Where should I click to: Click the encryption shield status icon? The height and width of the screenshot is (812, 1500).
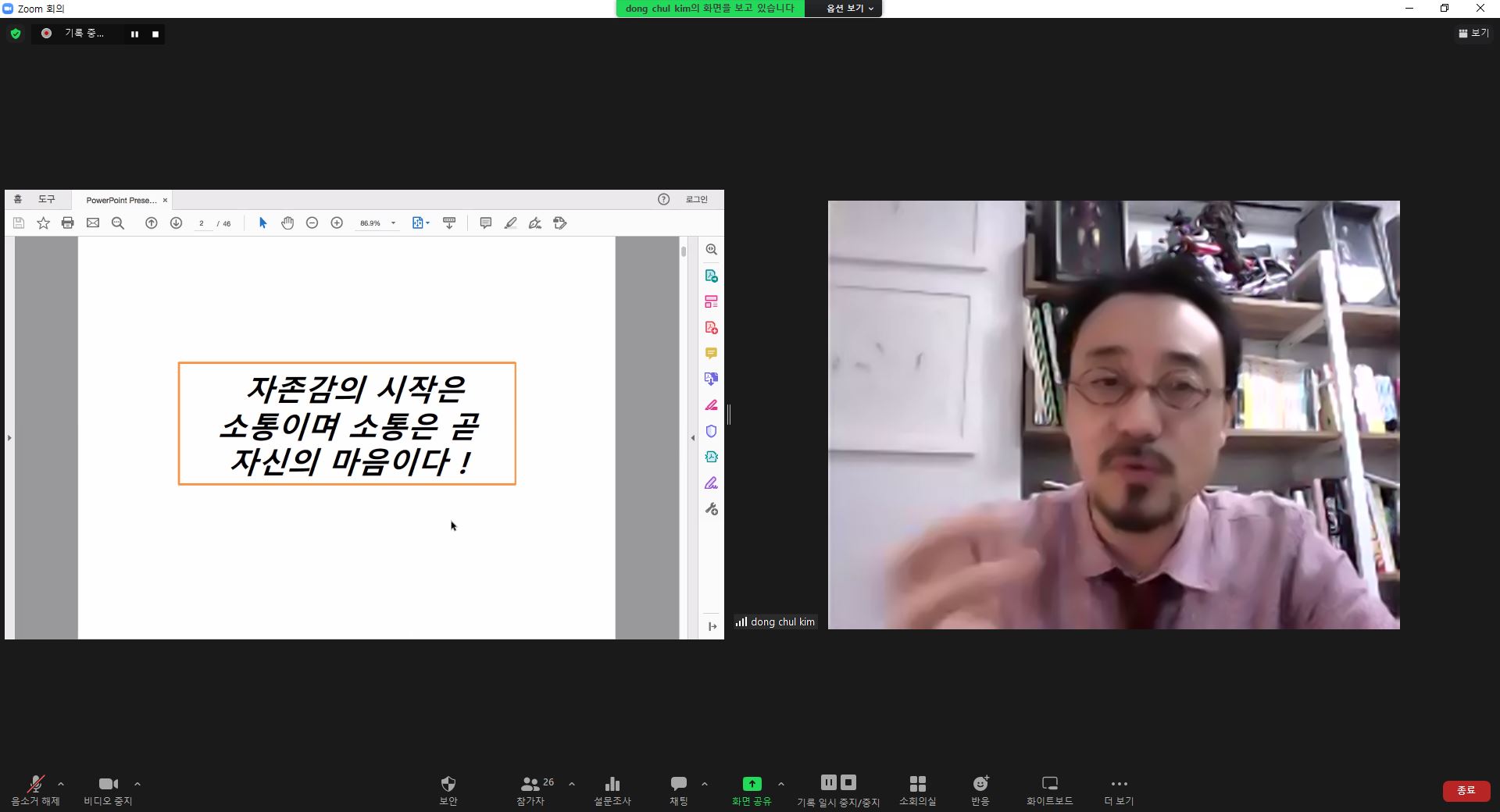[16, 34]
